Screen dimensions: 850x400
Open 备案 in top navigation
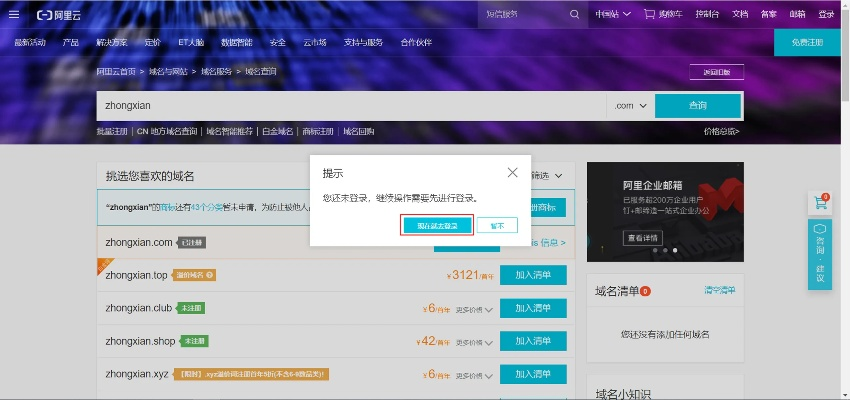[x=768, y=15]
